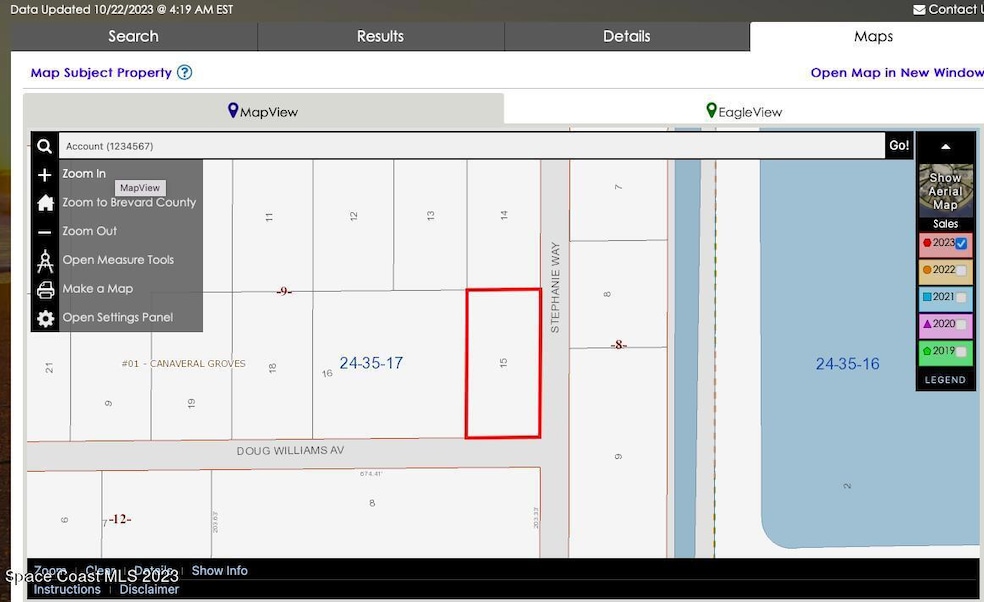Click the magnifying glass search icon
The image size is (984, 602).
(x=45, y=146)
